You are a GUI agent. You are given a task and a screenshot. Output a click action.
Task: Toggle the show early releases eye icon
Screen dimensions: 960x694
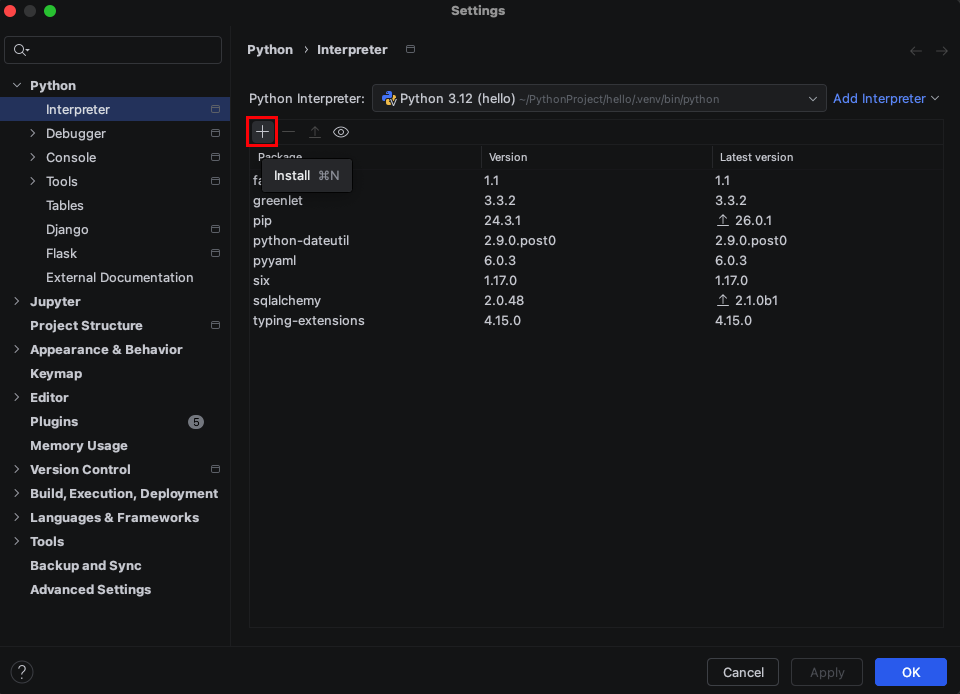click(x=341, y=132)
